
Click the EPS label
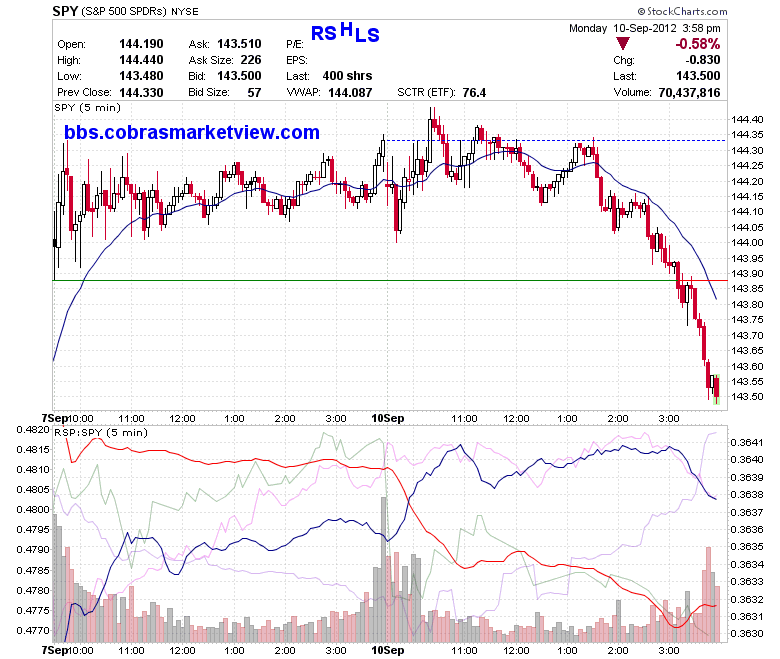[296, 60]
